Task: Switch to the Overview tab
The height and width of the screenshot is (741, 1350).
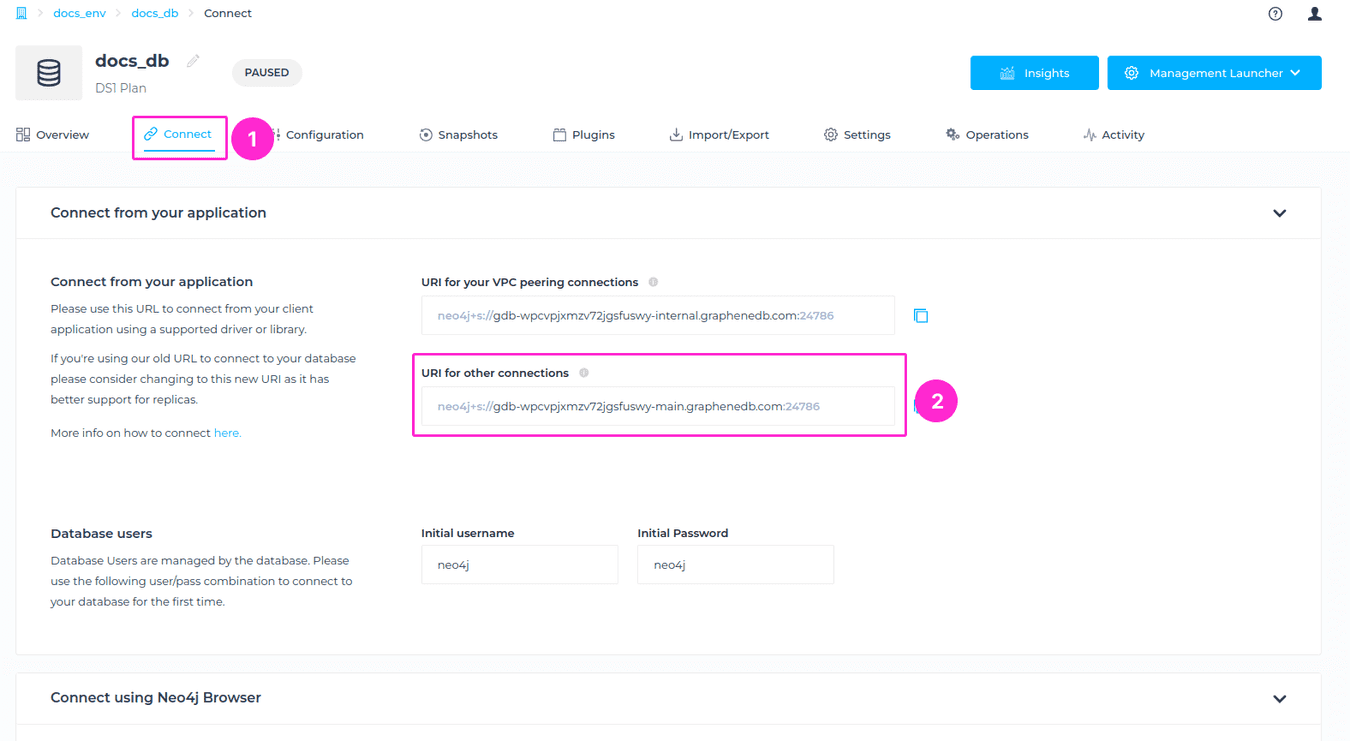Action: click(x=52, y=135)
